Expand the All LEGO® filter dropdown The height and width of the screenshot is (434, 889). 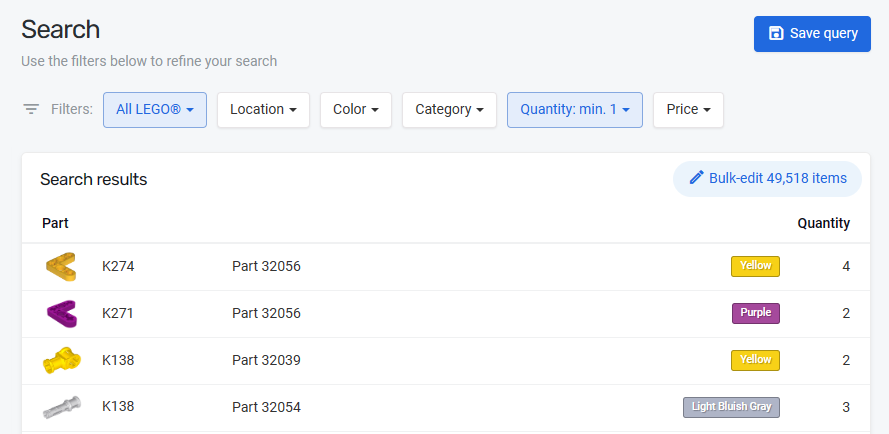point(154,110)
